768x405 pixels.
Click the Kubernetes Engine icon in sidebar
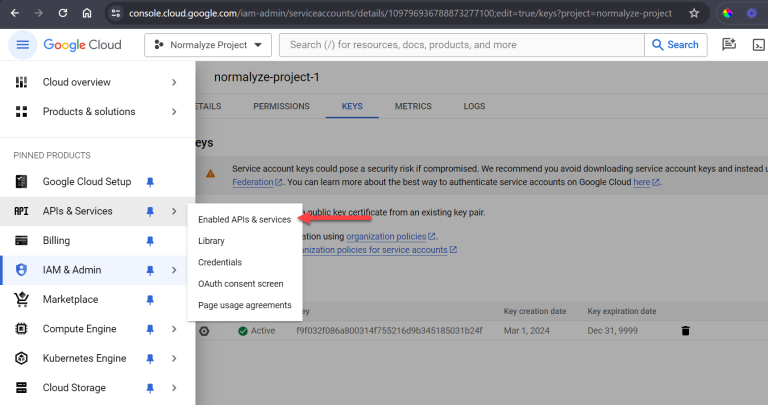click(21, 358)
